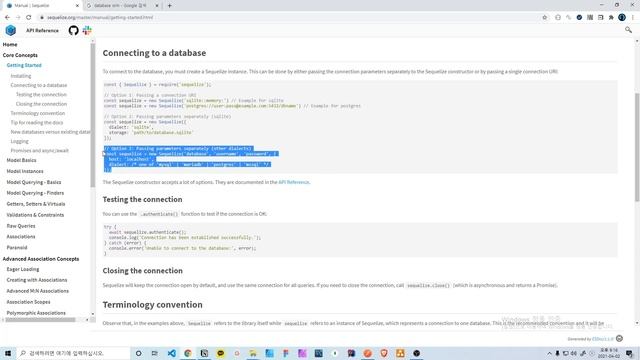Open Model Querying - Finders page
This screenshot has height=360, width=640.
[35, 193]
